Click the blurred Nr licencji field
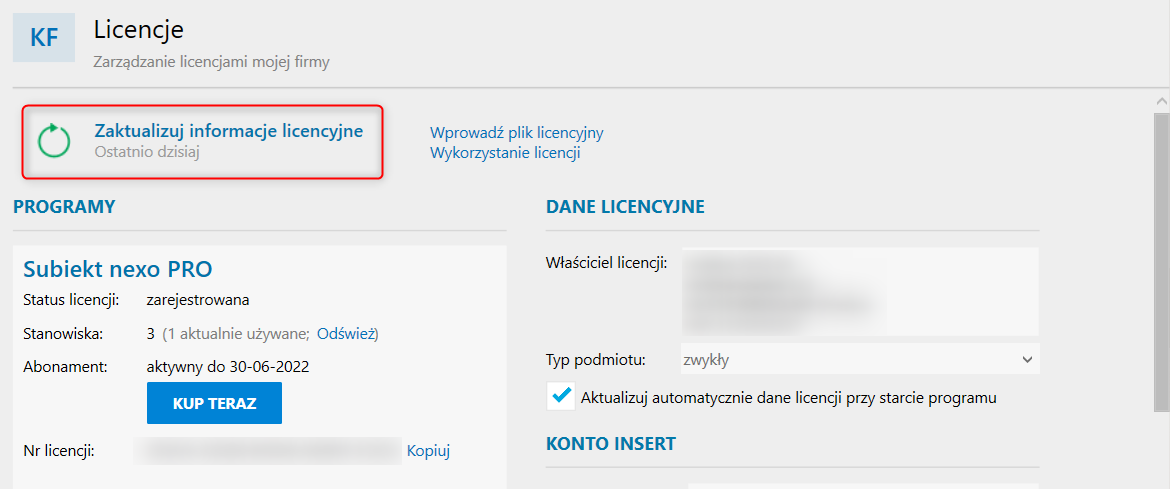1170x489 pixels. coord(268,451)
